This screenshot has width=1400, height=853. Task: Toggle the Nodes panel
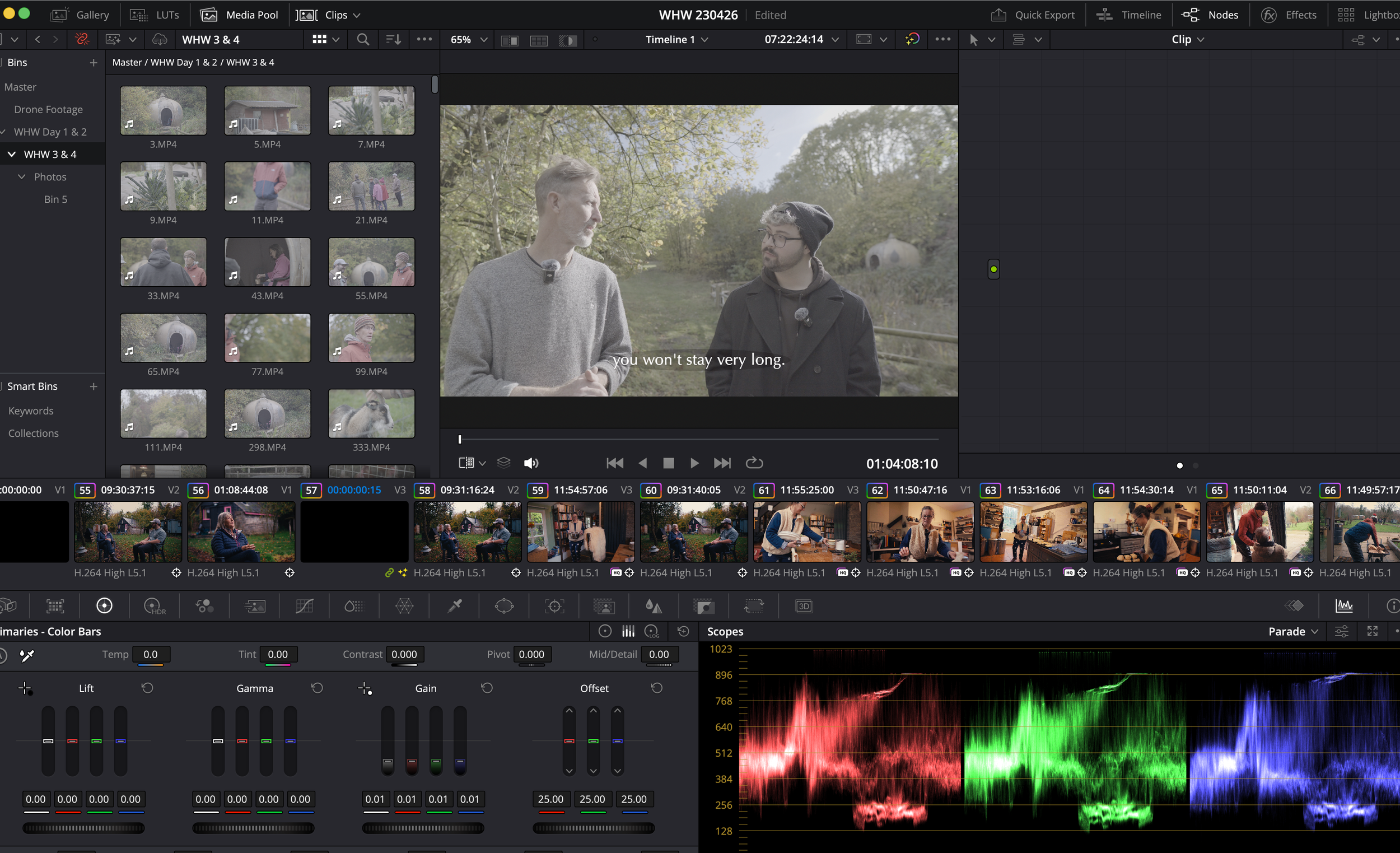(x=1210, y=15)
